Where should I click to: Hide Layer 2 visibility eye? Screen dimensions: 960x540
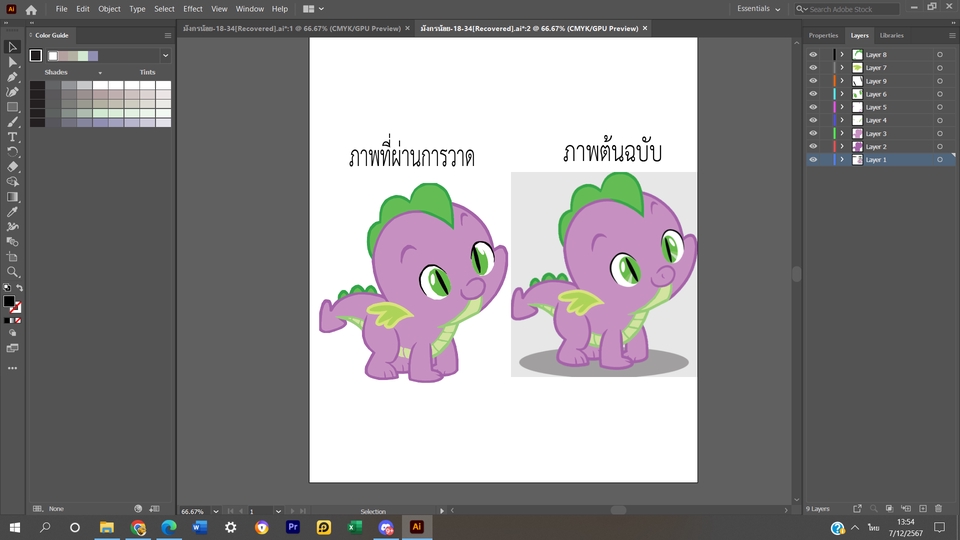click(x=813, y=146)
